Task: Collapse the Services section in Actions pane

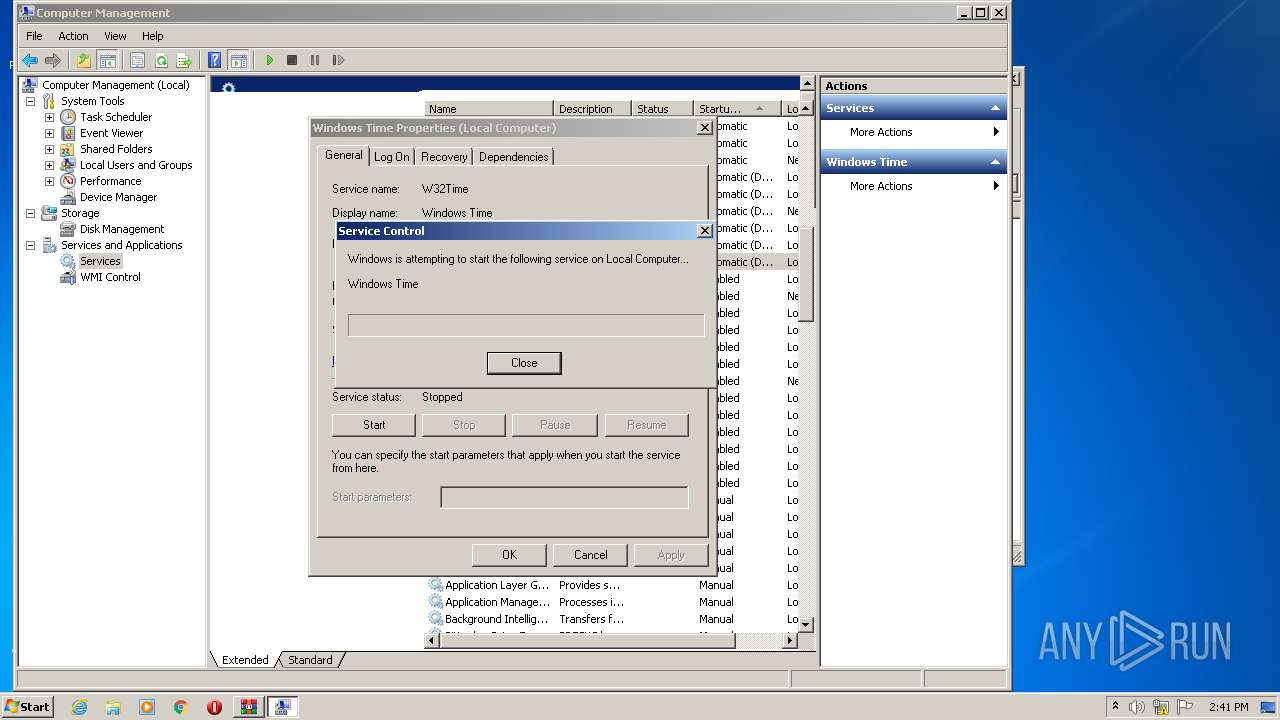Action: pos(995,108)
